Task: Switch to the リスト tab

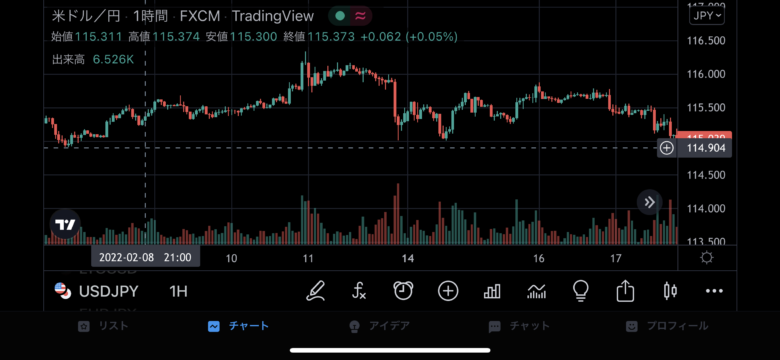Action: [x=103, y=326]
